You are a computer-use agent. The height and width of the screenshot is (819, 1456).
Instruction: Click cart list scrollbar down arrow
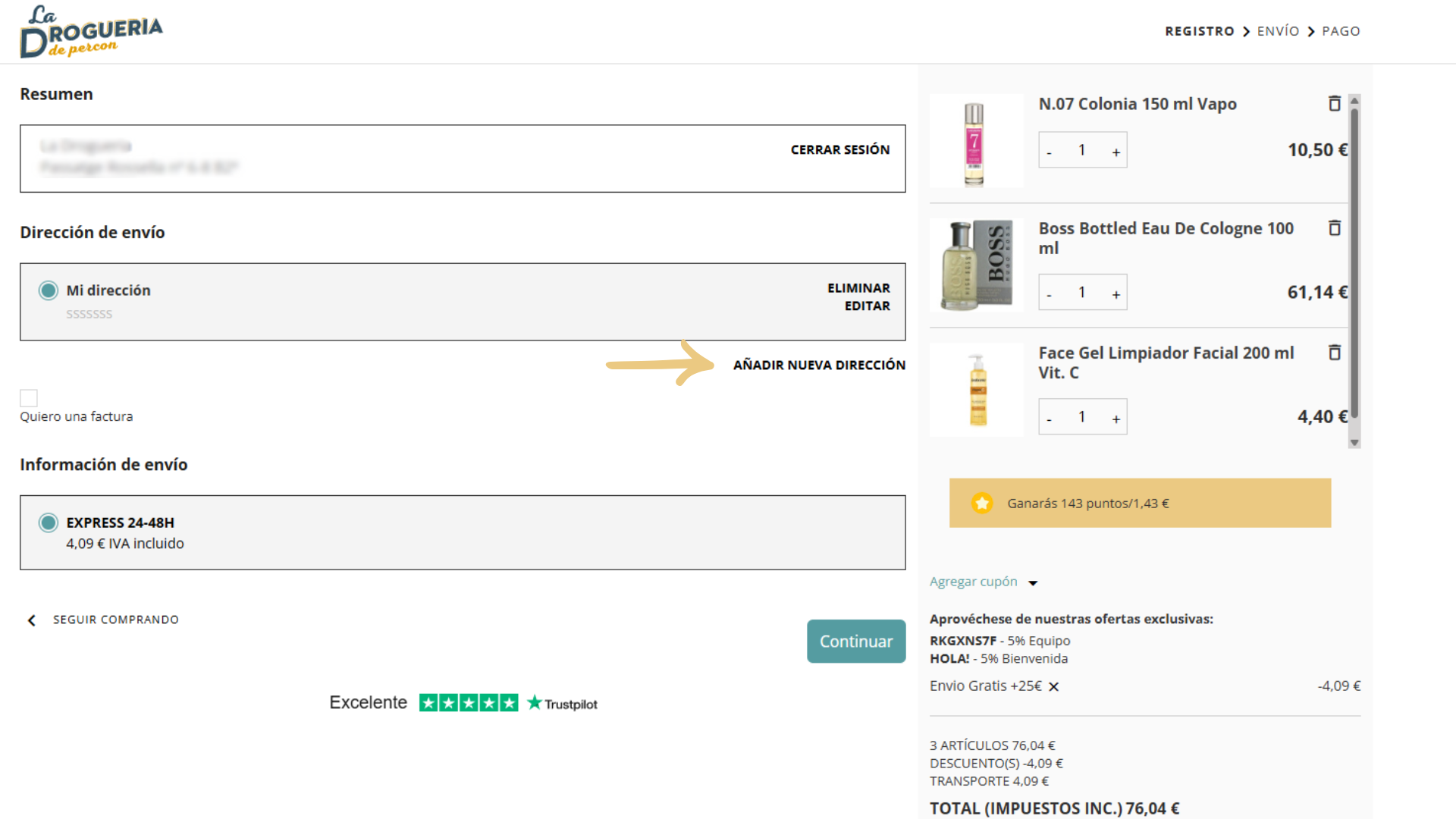1354,442
